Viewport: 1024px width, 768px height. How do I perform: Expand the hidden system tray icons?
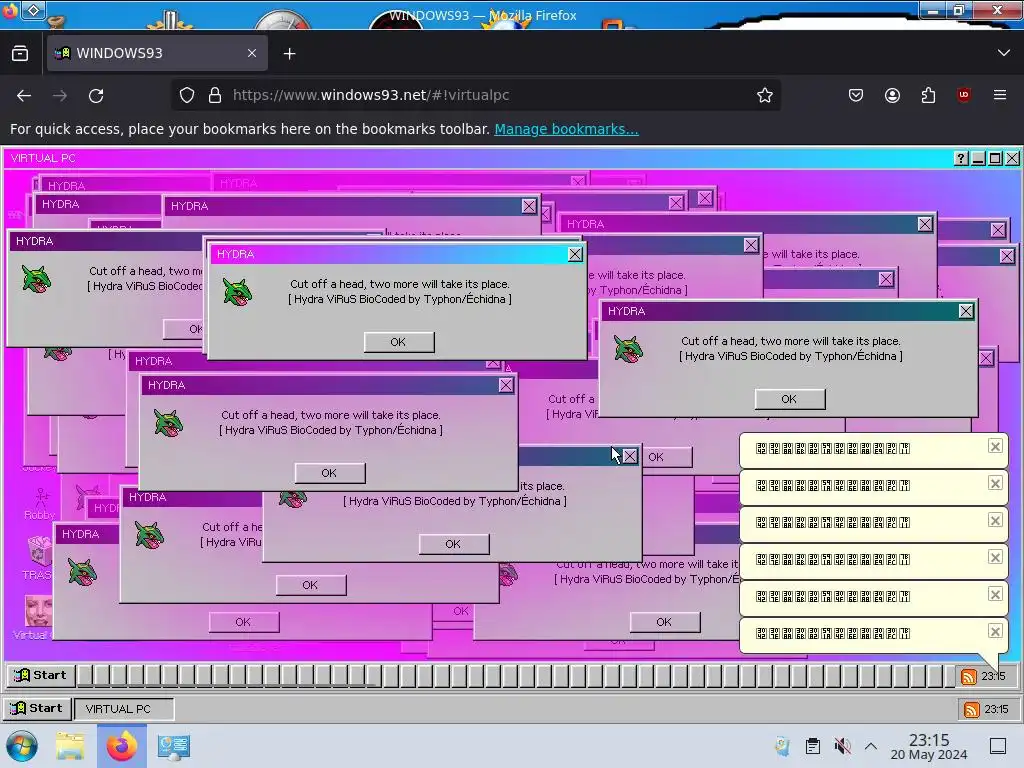pos(871,746)
